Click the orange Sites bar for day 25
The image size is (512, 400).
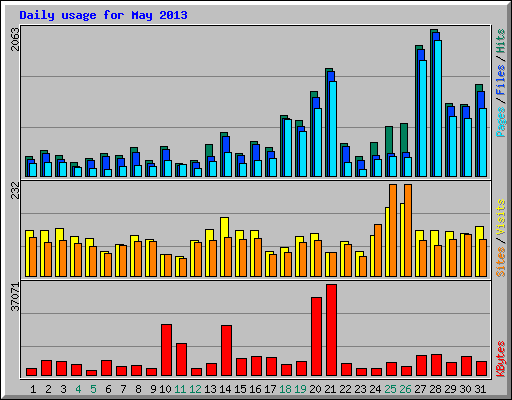point(393,230)
